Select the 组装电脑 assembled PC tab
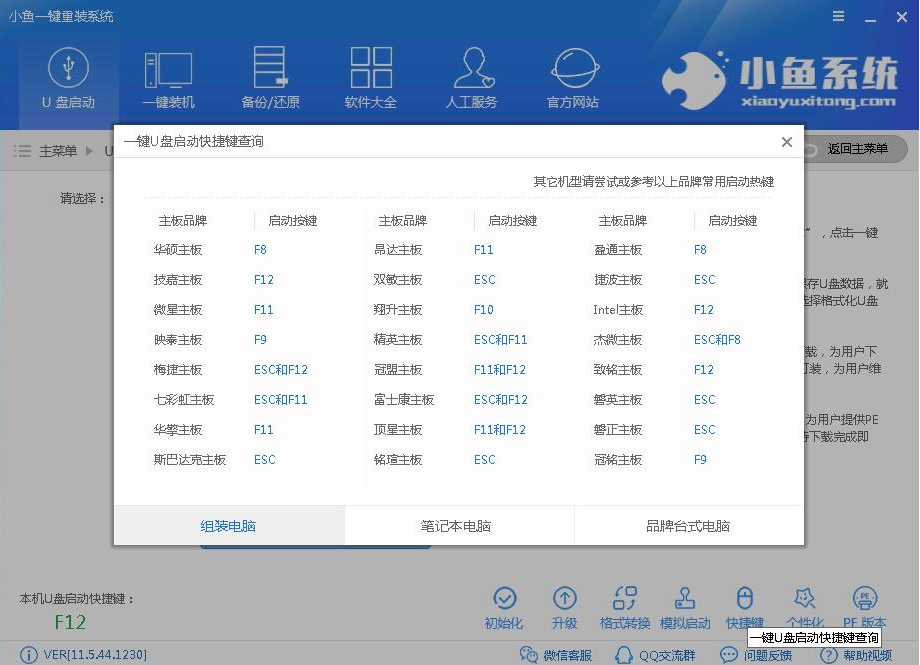The width and height of the screenshot is (920, 665). pyautogui.click(x=229, y=525)
